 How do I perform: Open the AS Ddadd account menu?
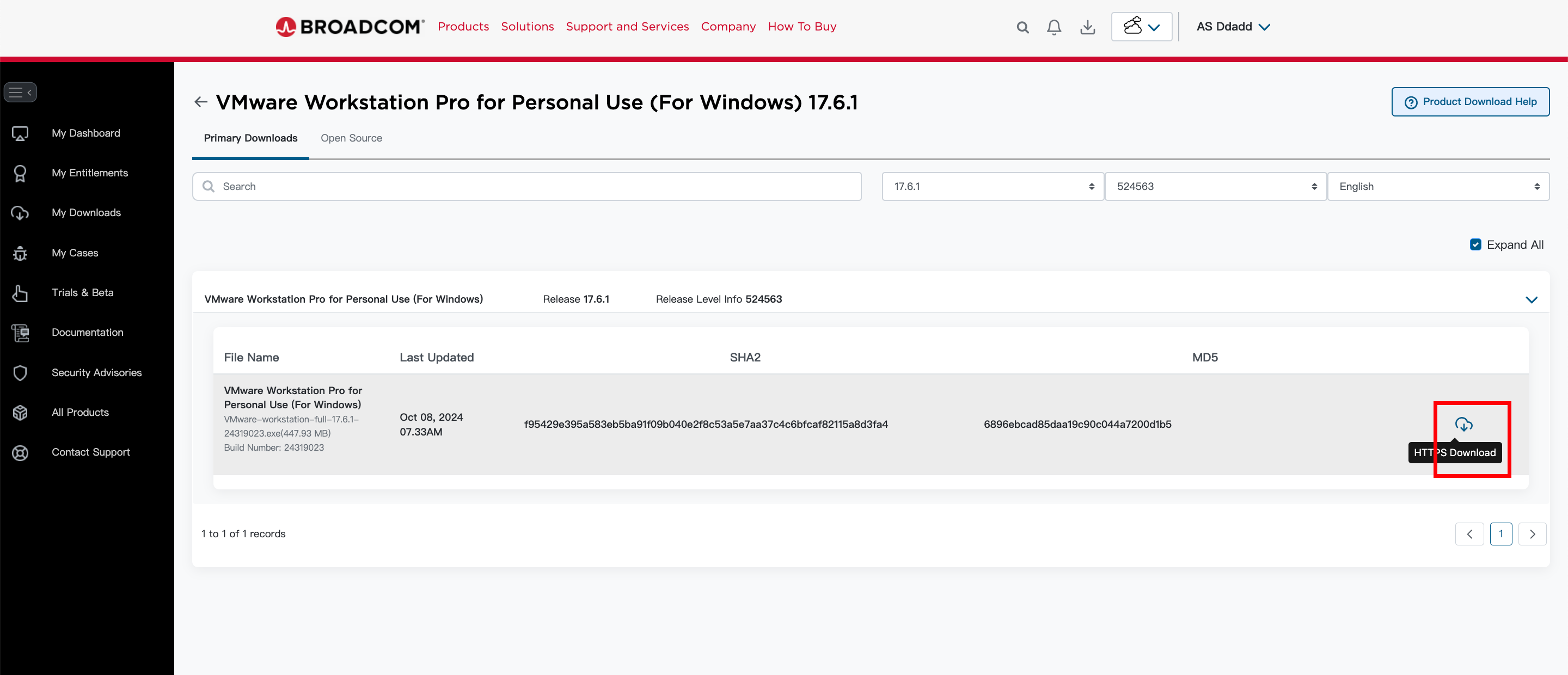tap(1233, 27)
